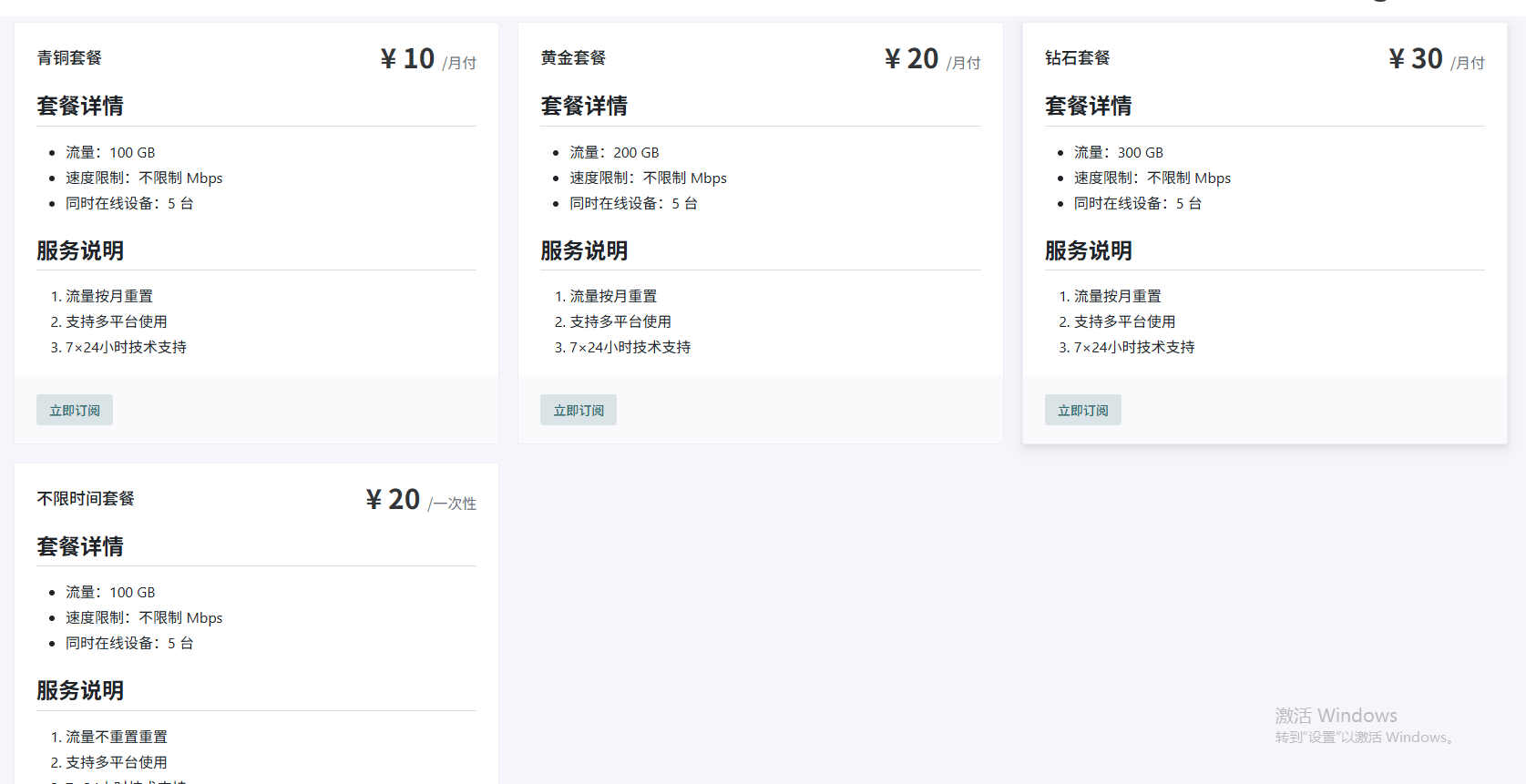Click 立即订阅 button in 青铜套餐 card
Viewport: 1526px width, 784px height.
[75, 411]
